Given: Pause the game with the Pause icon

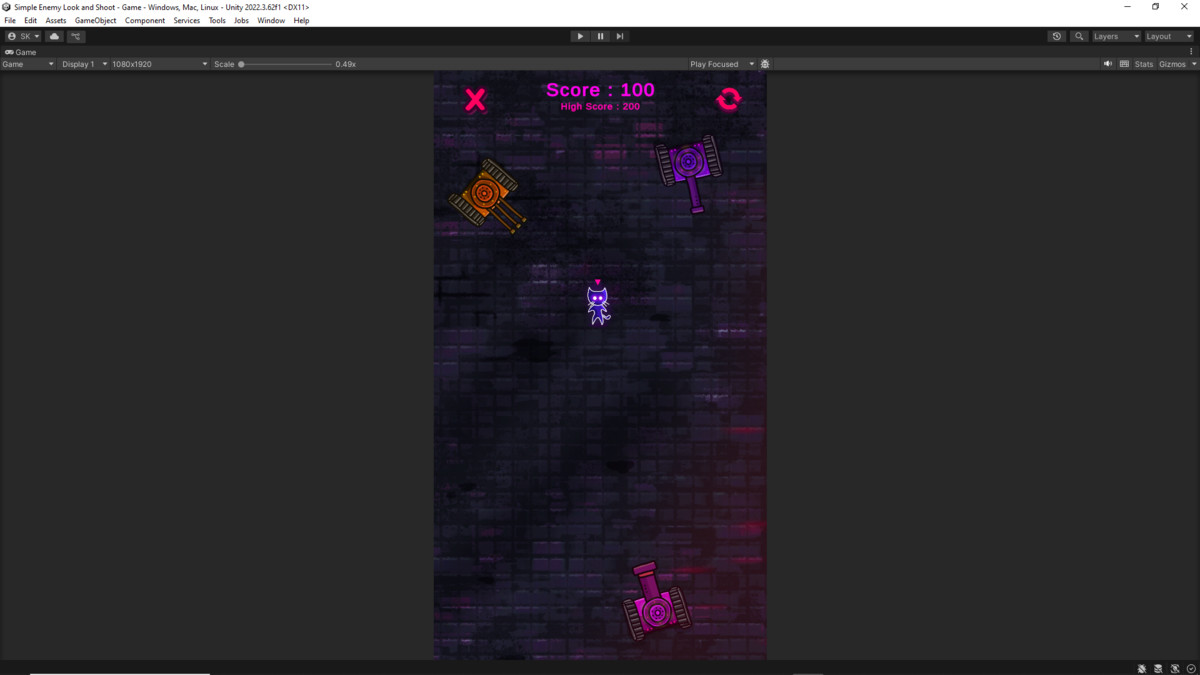Looking at the screenshot, I should click(x=600, y=35).
